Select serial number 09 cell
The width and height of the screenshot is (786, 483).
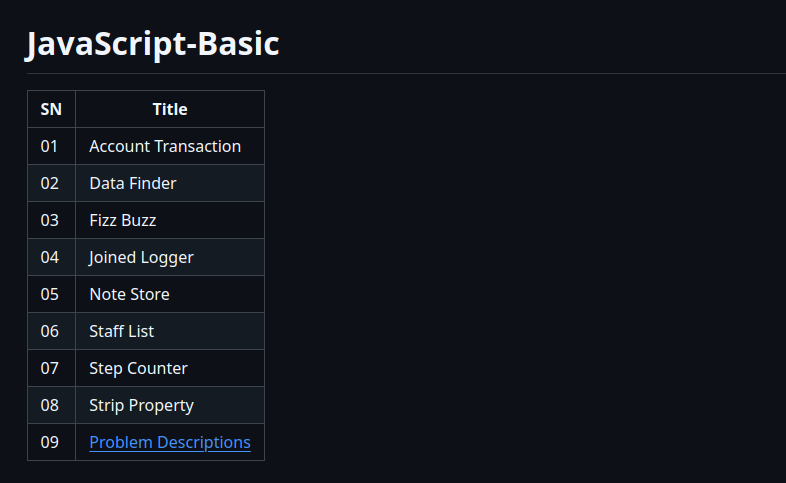coord(50,442)
